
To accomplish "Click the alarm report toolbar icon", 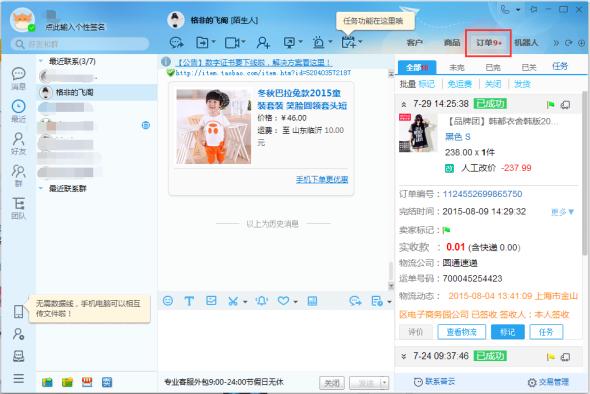I will (319, 43).
